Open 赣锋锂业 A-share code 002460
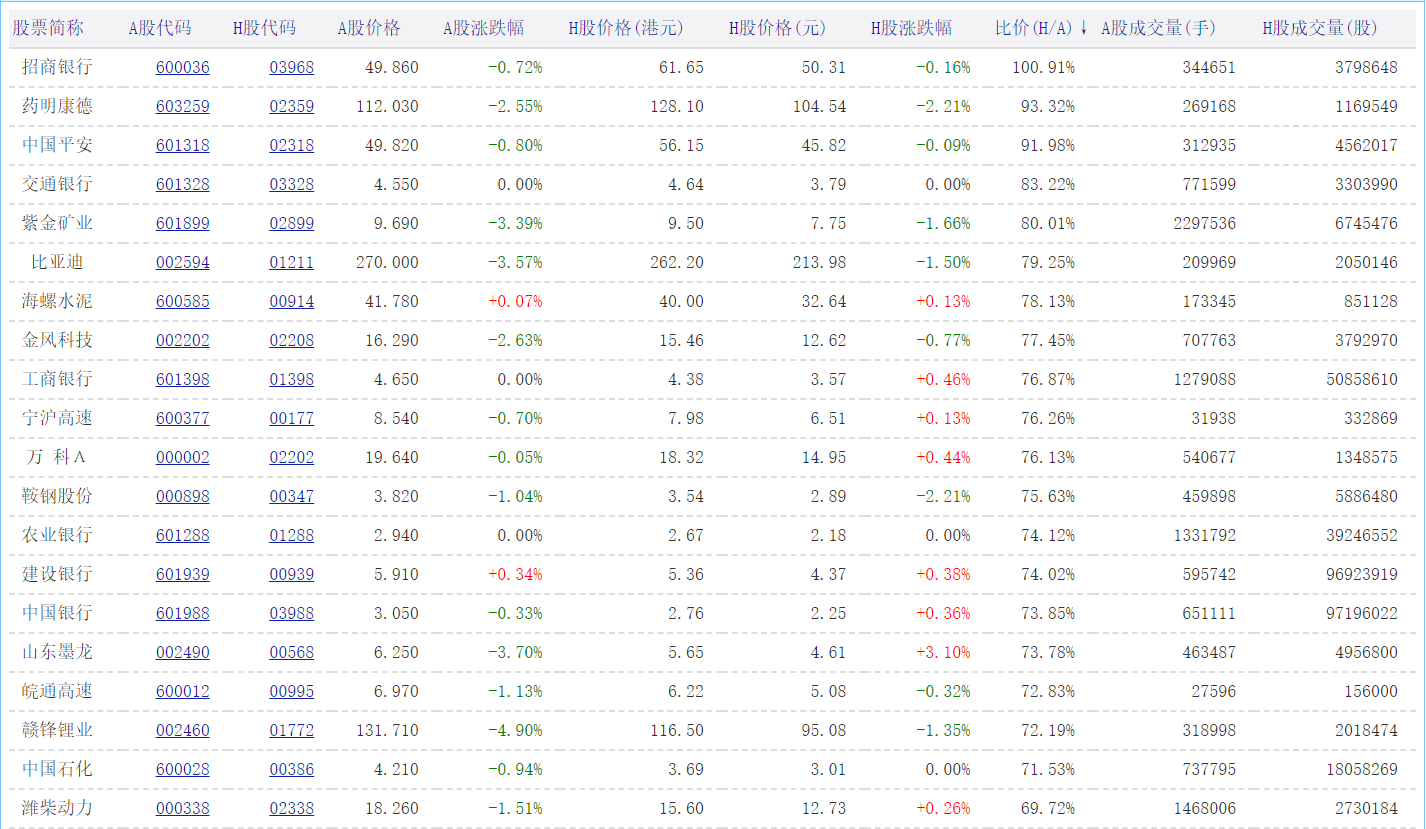 coord(183,730)
